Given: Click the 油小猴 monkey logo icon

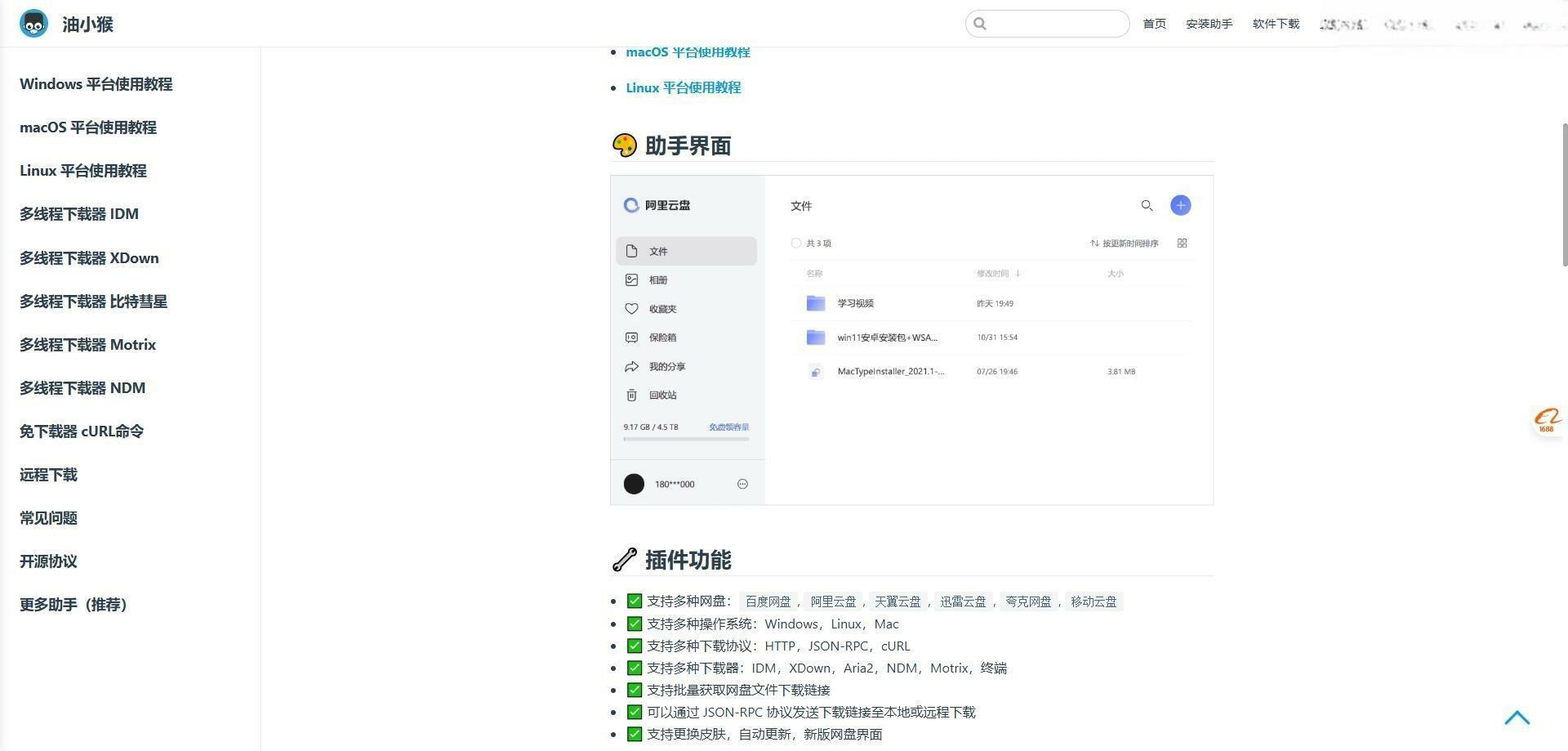Looking at the screenshot, I should tap(33, 24).
